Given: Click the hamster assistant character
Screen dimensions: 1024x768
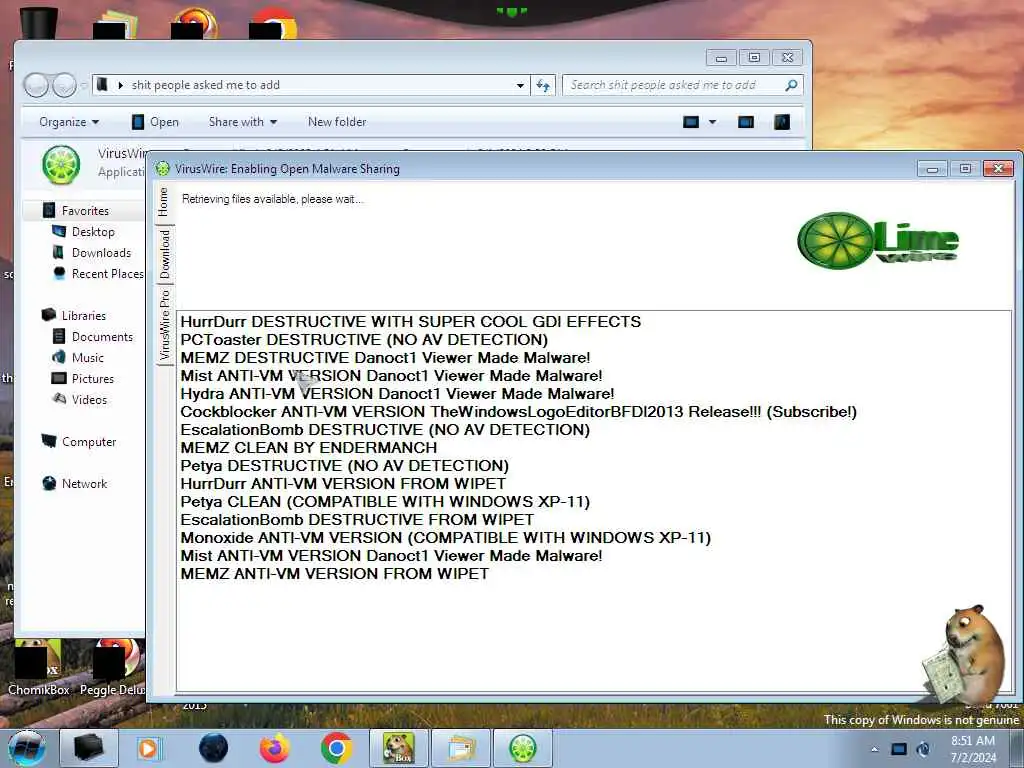Looking at the screenshot, I should (965, 654).
